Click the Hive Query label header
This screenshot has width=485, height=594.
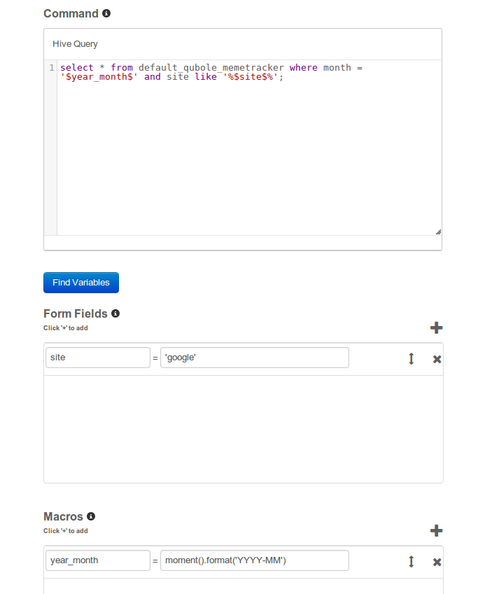pyautogui.click(x=75, y=44)
